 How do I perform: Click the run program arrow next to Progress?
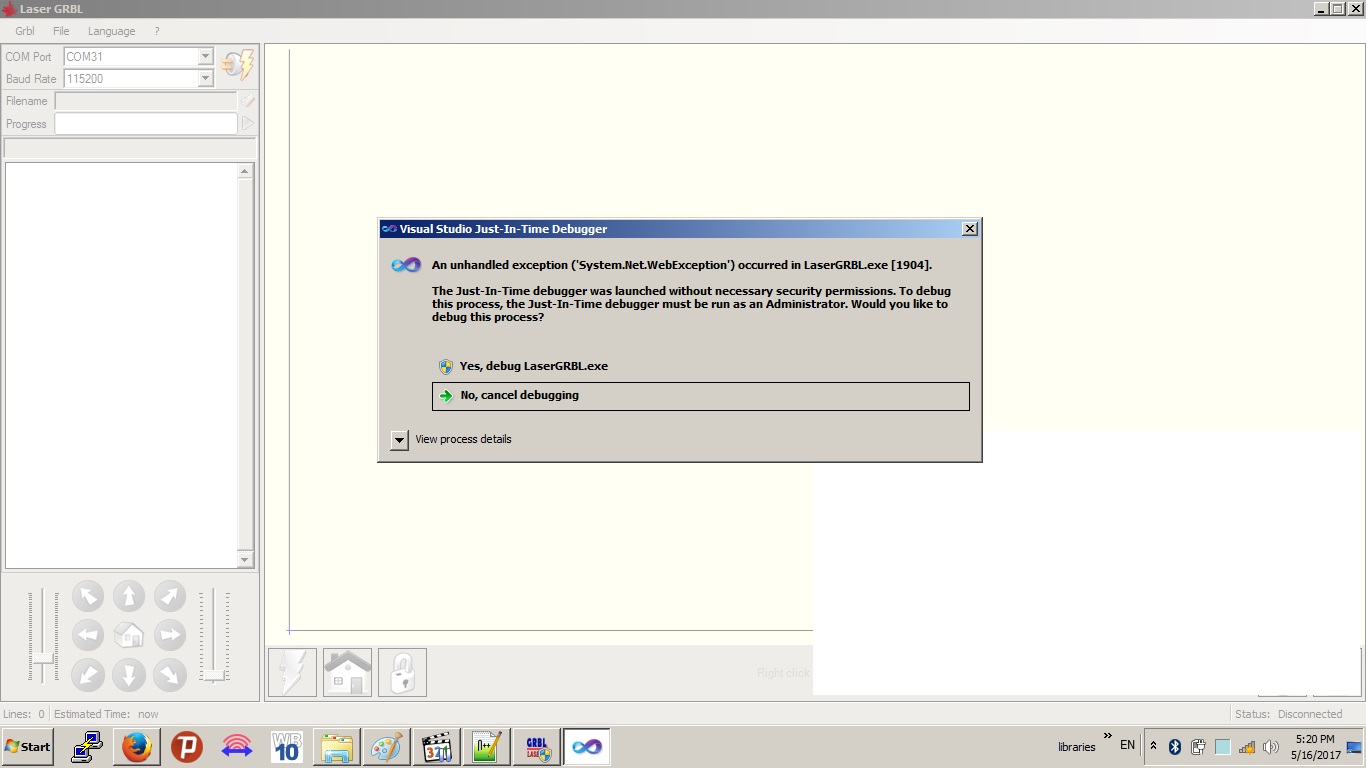coord(247,123)
